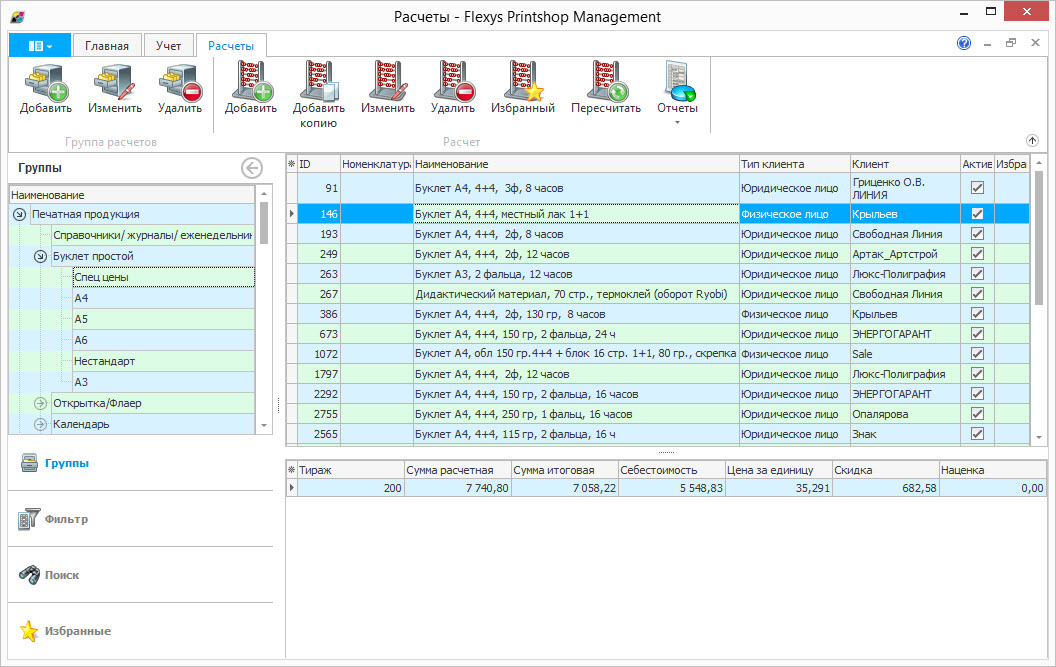The width and height of the screenshot is (1056, 667).
Task: Collapse the Буклет простой tree node
Action: click(x=40, y=256)
